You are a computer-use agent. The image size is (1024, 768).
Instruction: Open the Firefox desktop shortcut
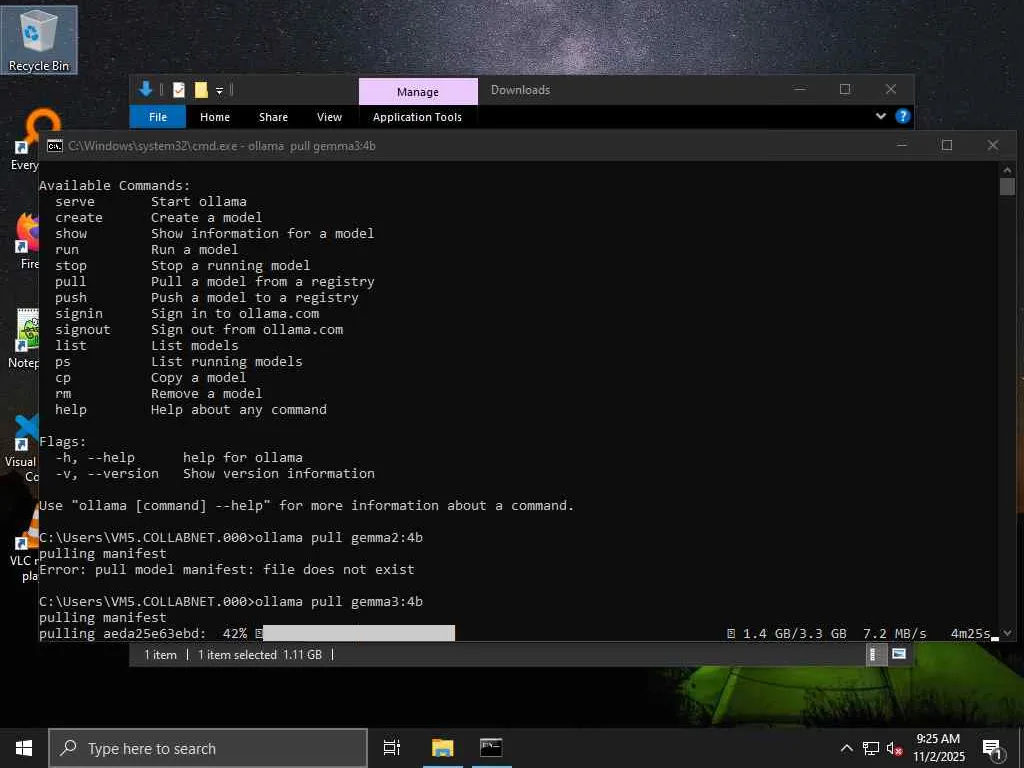26,241
